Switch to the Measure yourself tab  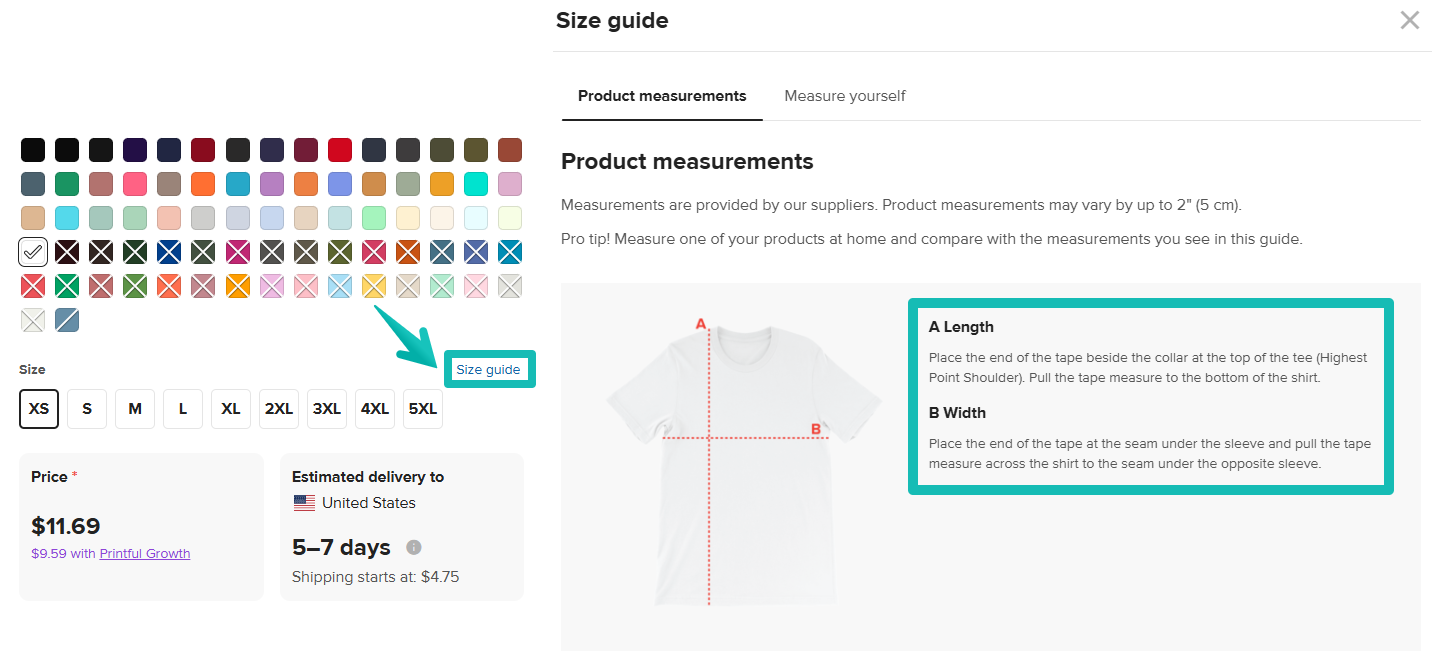coord(844,96)
